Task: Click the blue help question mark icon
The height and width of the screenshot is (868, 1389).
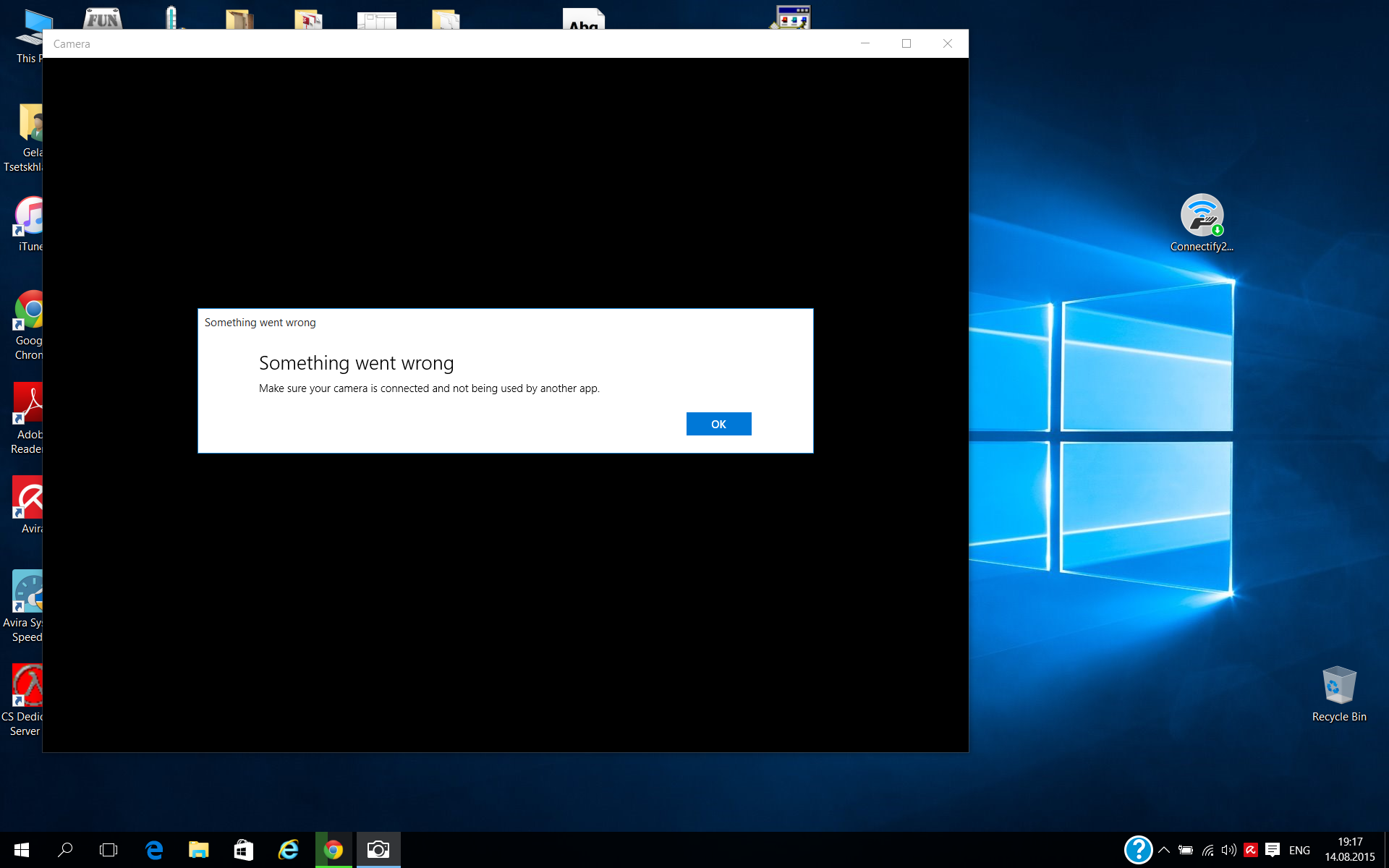Action: pos(1138,850)
